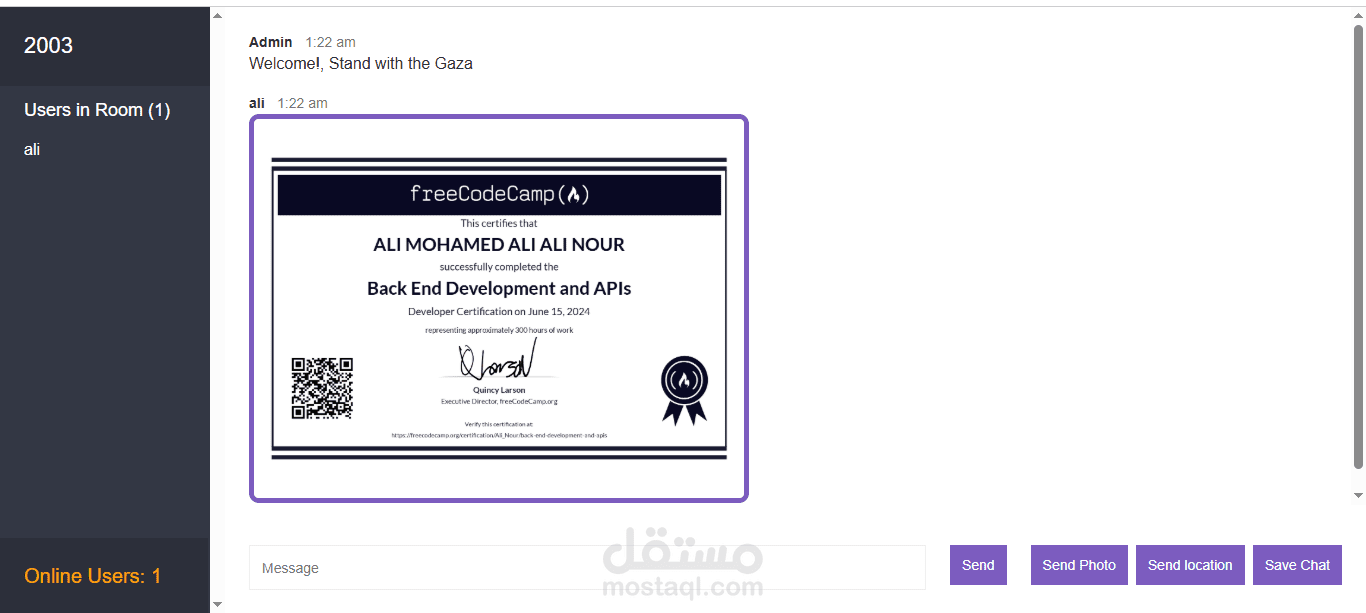Image resolution: width=1366 pixels, height=613 pixels.
Task: Export conversation with Save Chat button
Action: pyautogui.click(x=1297, y=565)
